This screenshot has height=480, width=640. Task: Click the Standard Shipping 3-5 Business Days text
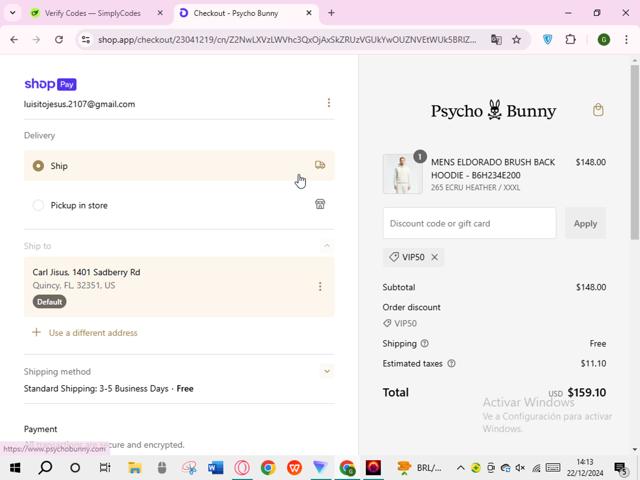pos(96,389)
